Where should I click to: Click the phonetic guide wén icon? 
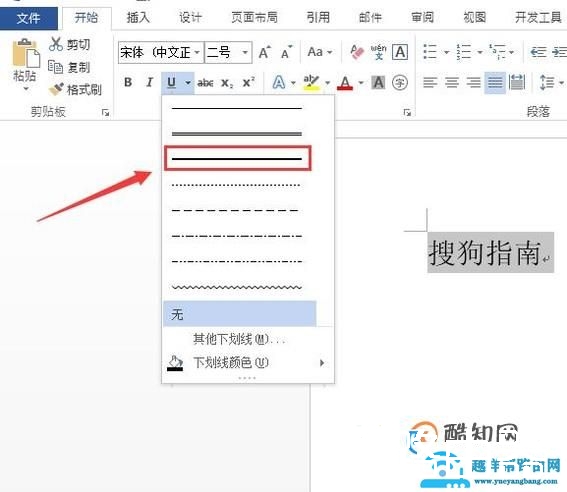[378, 52]
